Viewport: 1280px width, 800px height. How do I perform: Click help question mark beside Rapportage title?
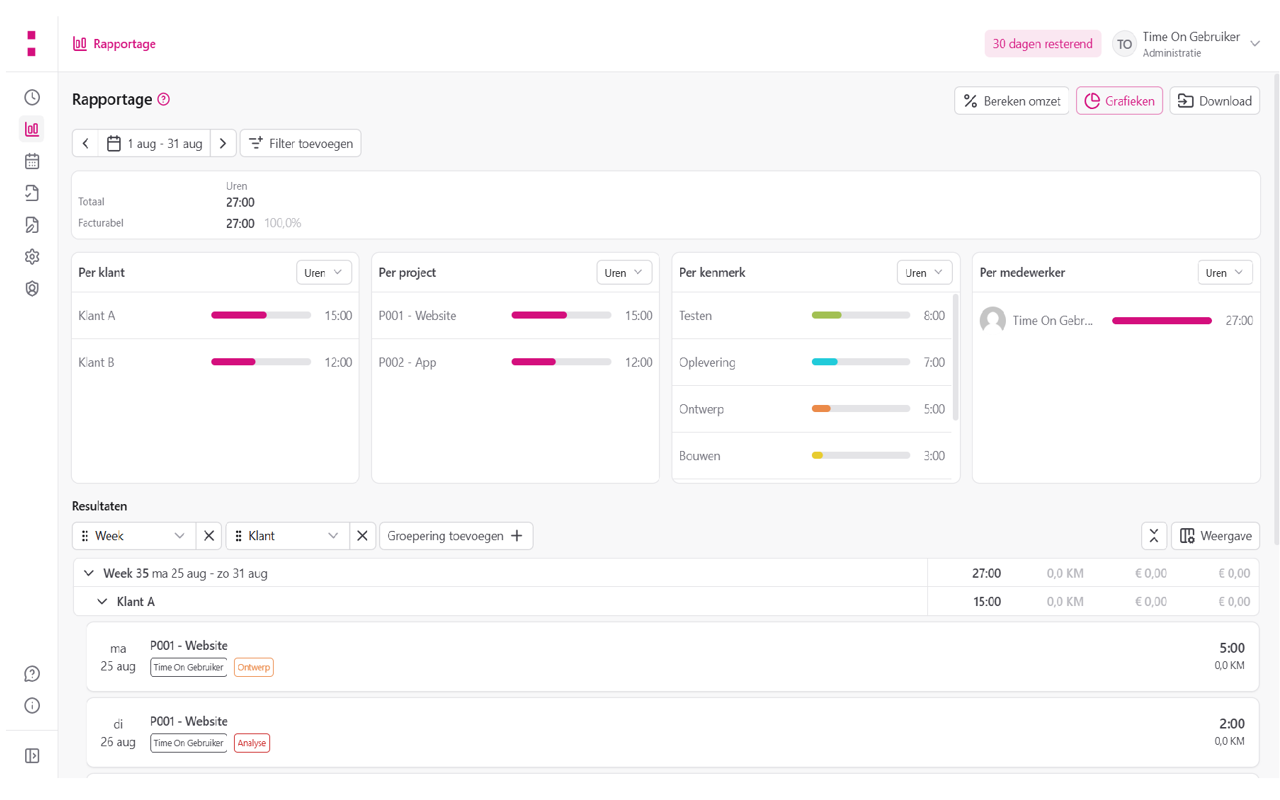(164, 99)
